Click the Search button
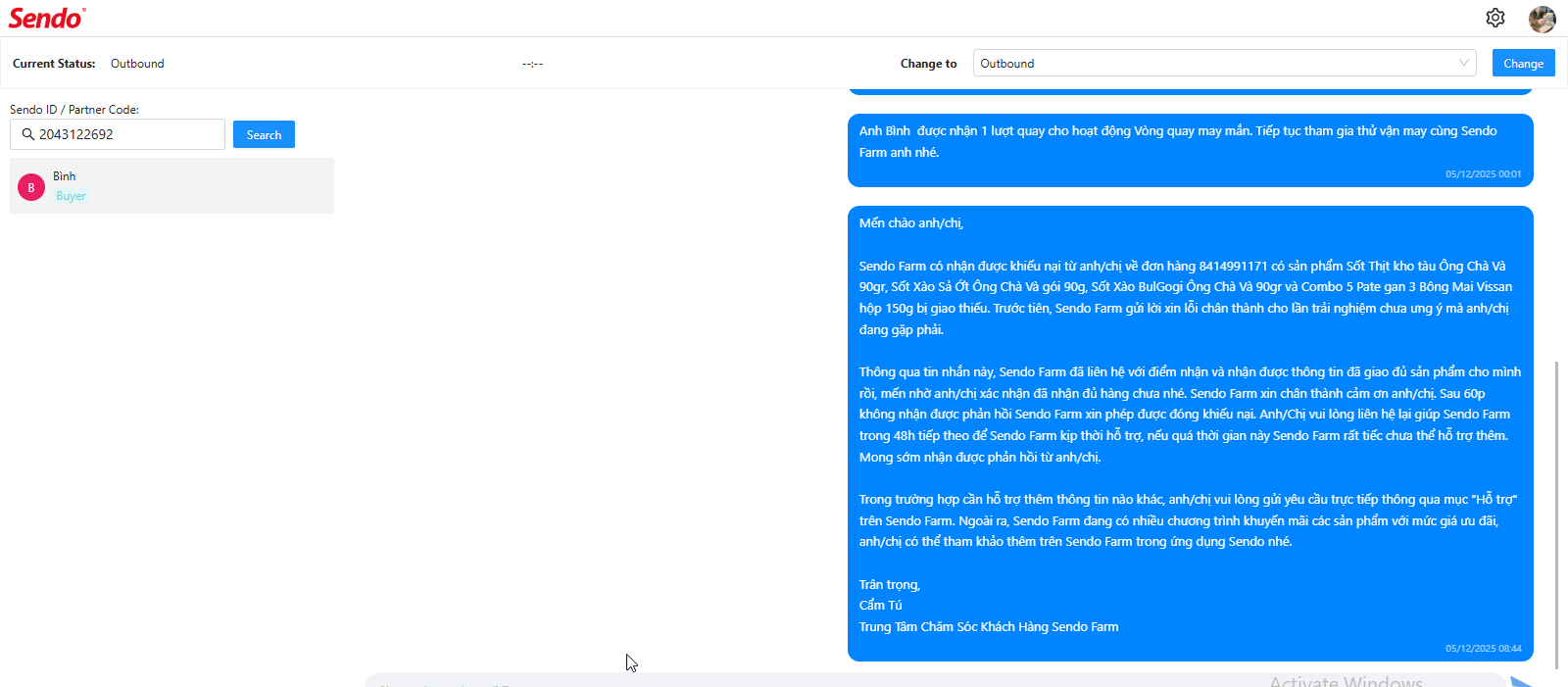The image size is (1568, 687). (x=264, y=134)
